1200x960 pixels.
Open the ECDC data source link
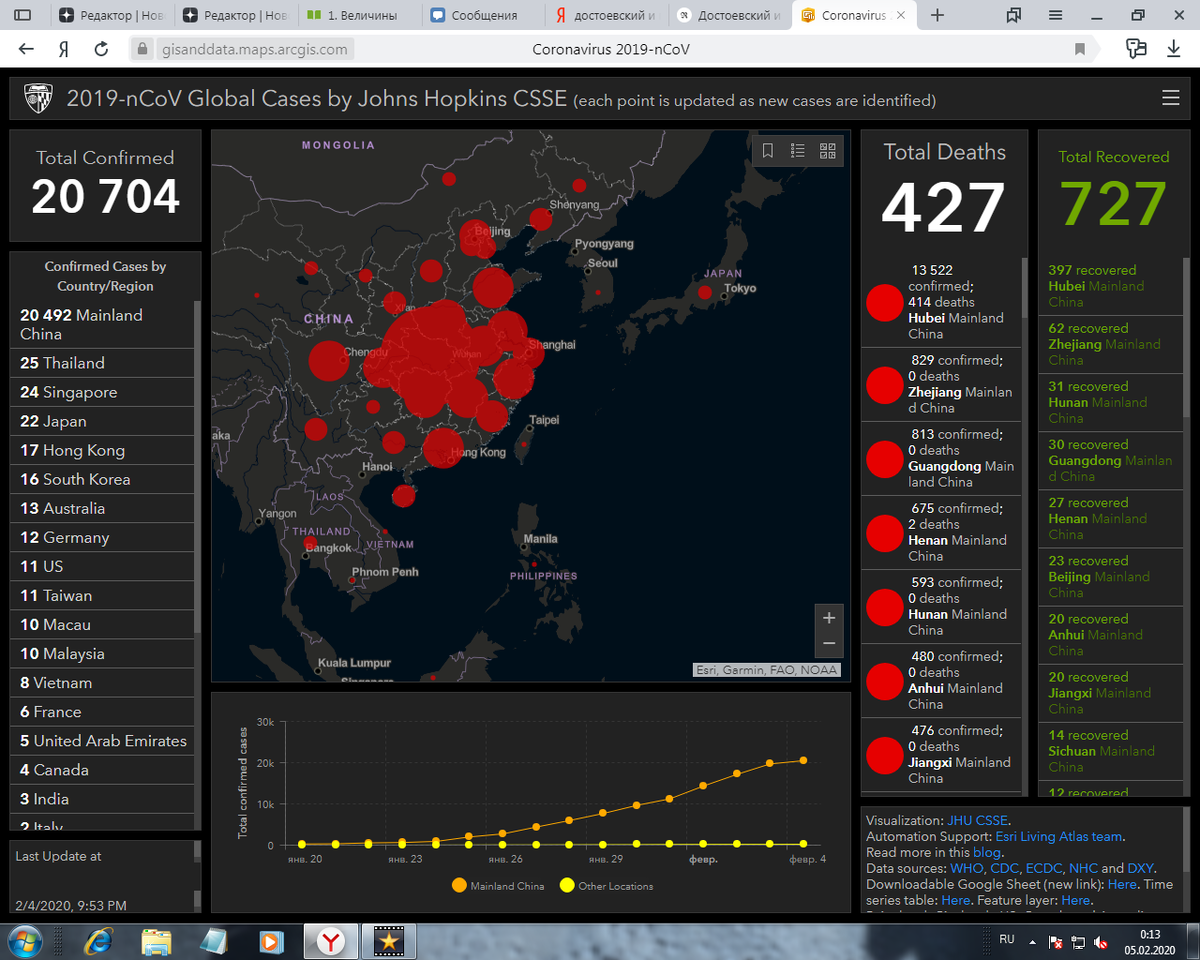(1043, 869)
